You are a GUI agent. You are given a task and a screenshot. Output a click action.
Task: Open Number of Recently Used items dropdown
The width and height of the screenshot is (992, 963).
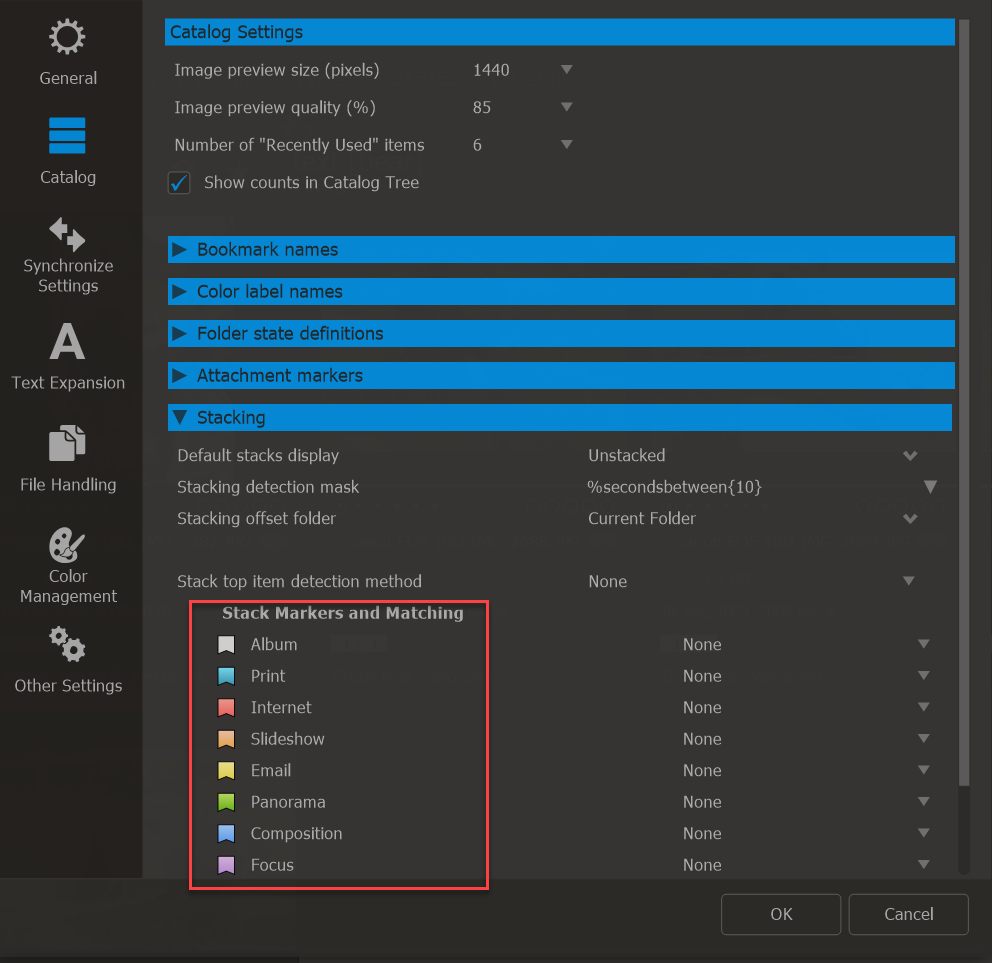[x=567, y=145]
